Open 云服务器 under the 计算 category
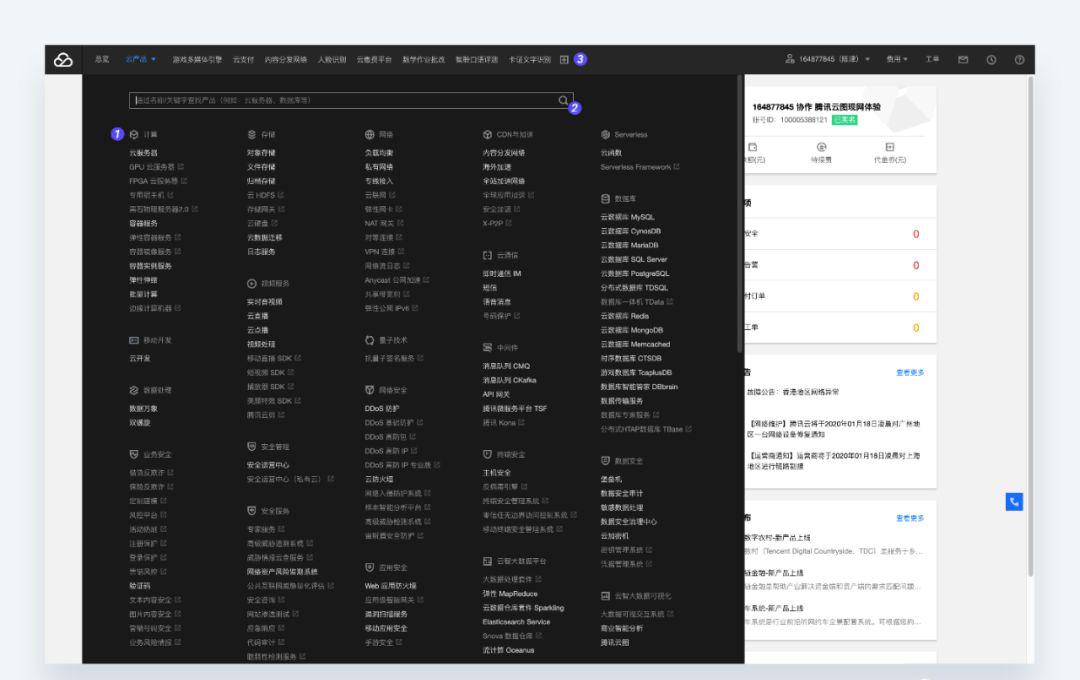The image size is (1080, 680). click(143, 153)
